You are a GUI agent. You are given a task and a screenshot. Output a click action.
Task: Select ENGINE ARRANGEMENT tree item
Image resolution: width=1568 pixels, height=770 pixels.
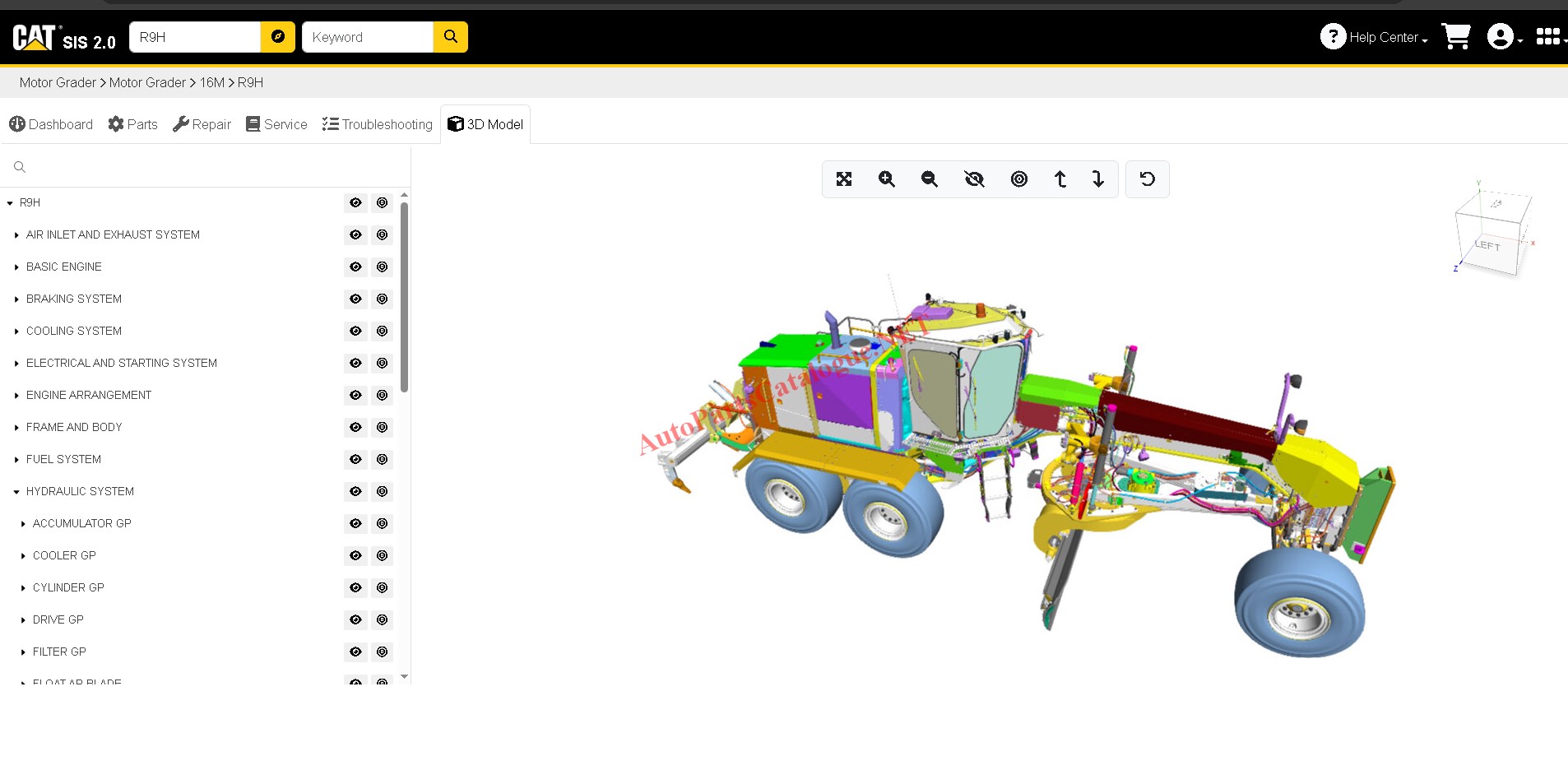click(89, 395)
